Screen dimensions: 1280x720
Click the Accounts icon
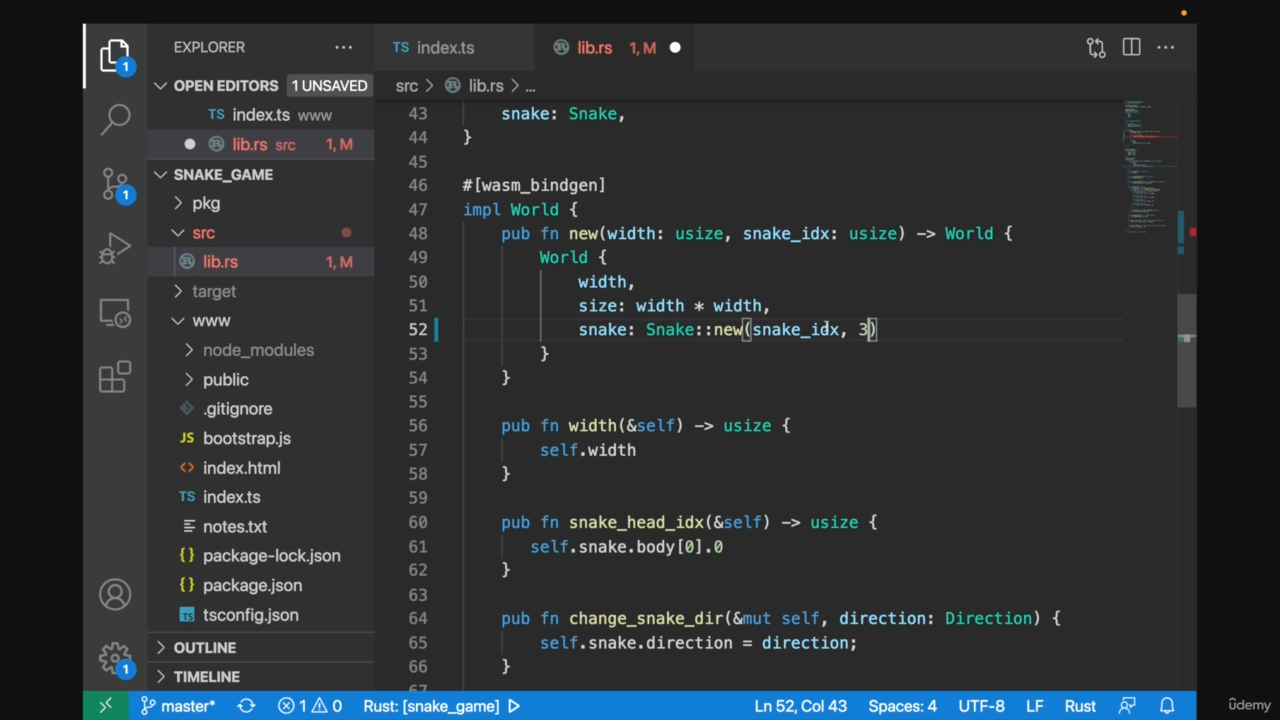coord(115,595)
